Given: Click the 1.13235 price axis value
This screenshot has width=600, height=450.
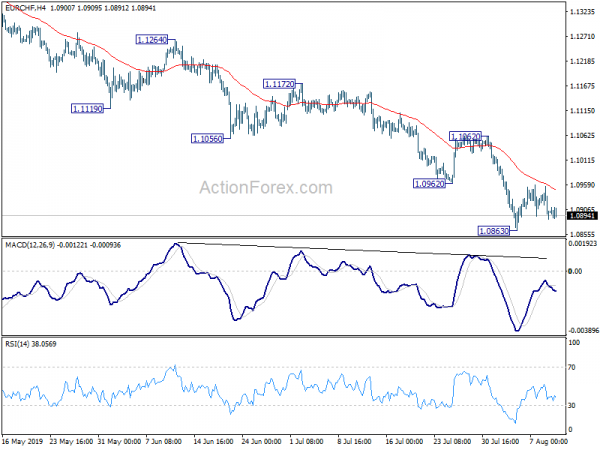Looking at the screenshot, I should [582, 12].
